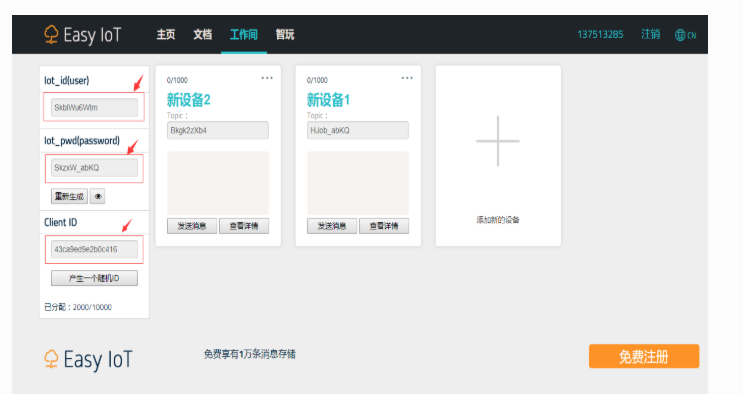Click the 已分配 2000/10000 text
Image resolution: width=743 pixels, height=394 pixels.
pos(78,307)
